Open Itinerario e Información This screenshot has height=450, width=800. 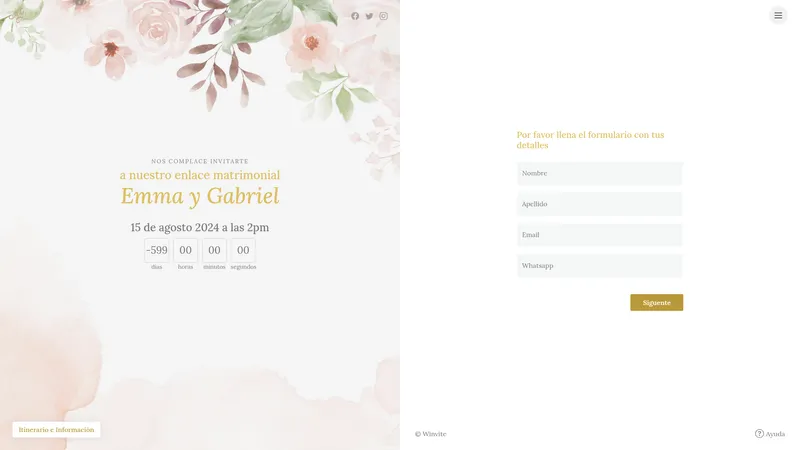coord(56,430)
